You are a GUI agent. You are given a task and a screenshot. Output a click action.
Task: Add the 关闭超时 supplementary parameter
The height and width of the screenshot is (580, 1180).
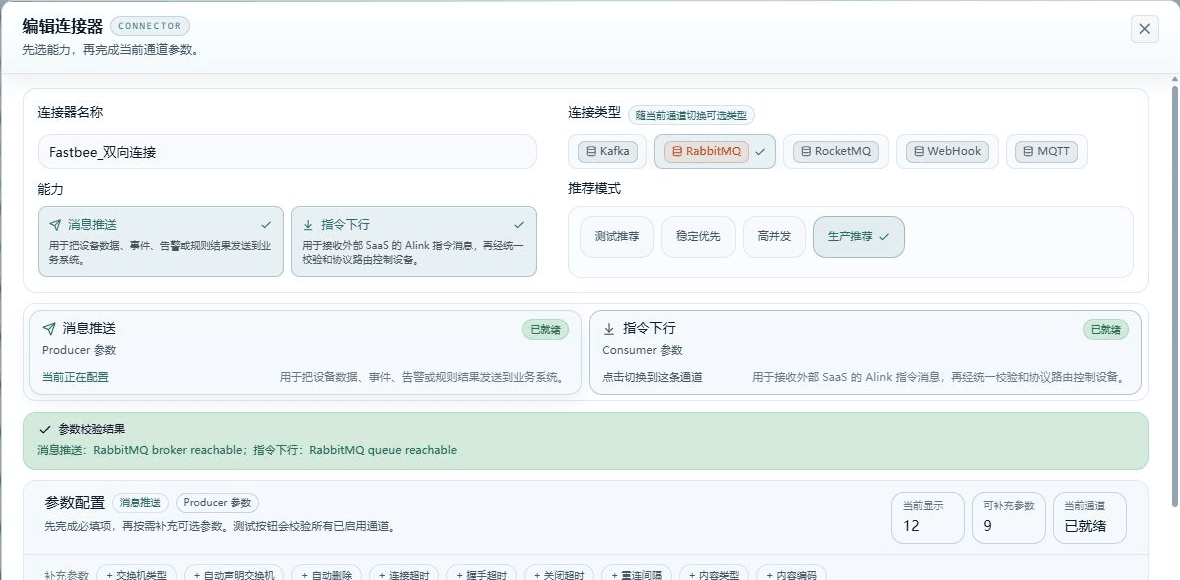pyautogui.click(x=560, y=574)
